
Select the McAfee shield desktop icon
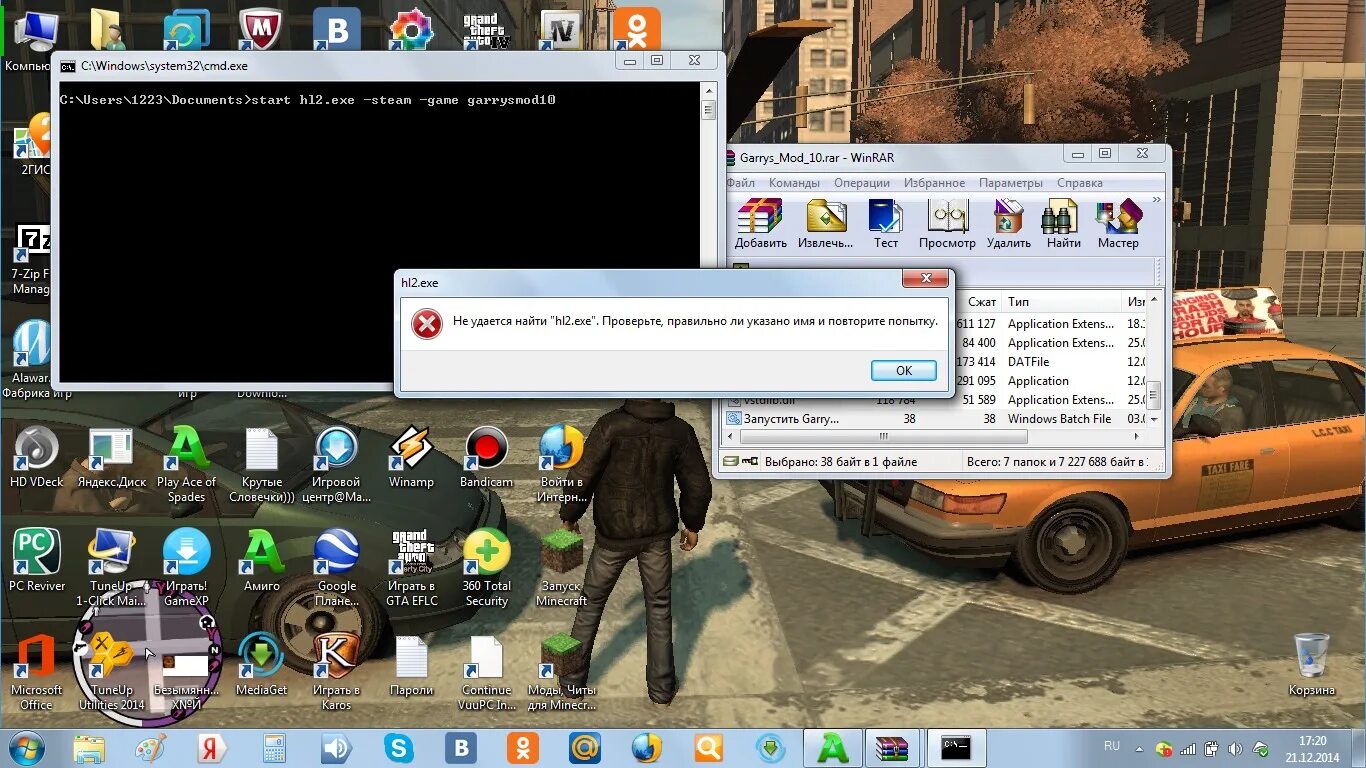(x=260, y=28)
